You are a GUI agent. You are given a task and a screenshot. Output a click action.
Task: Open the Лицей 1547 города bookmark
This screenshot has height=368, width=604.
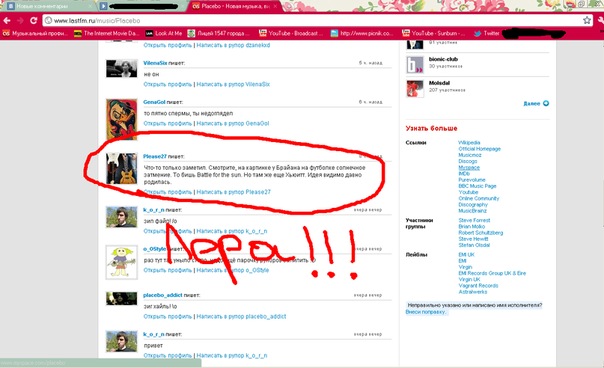pyautogui.click(x=218, y=34)
